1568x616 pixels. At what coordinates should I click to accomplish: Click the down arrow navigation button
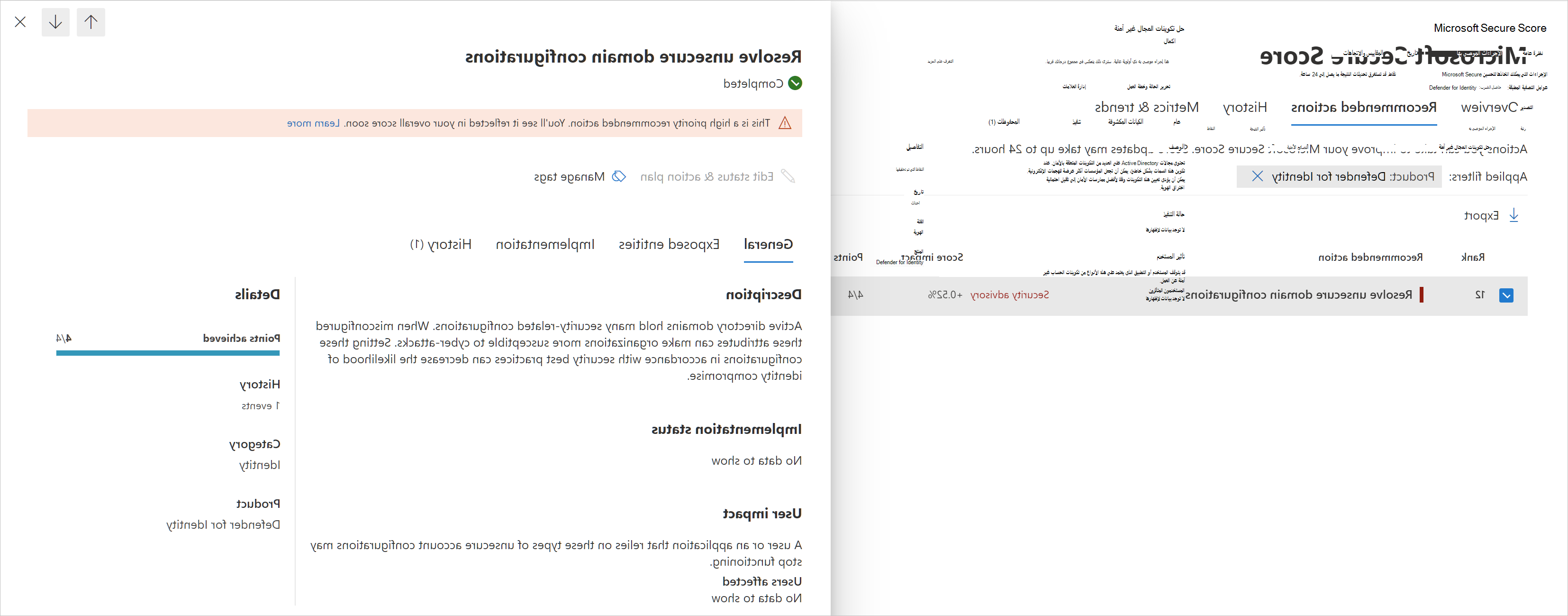55,23
